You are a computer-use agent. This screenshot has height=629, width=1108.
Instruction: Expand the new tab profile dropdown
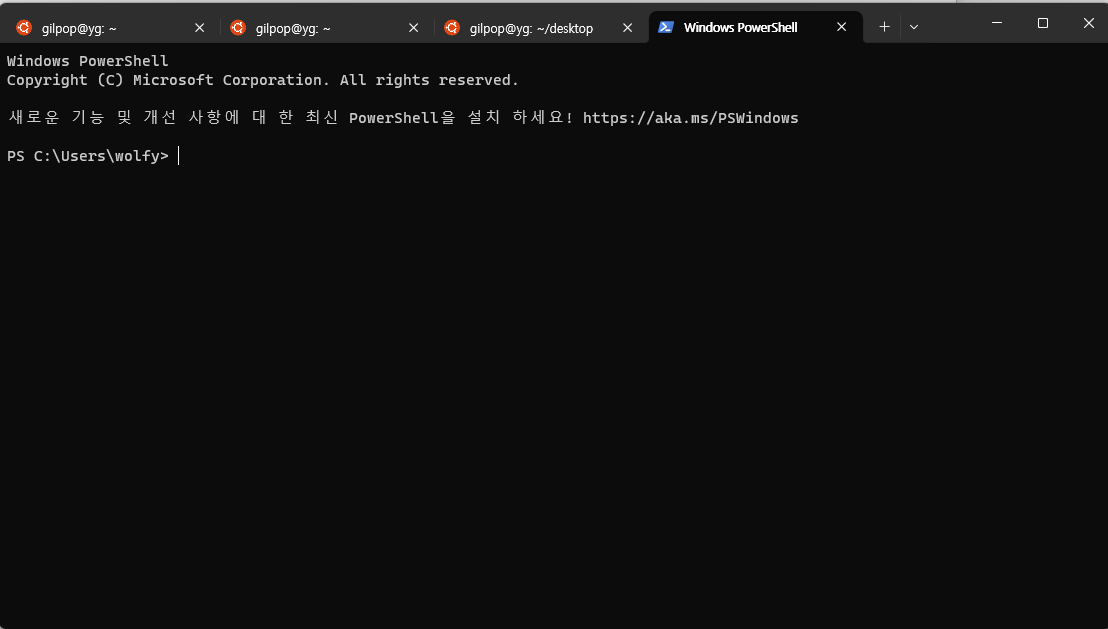point(914,27)
